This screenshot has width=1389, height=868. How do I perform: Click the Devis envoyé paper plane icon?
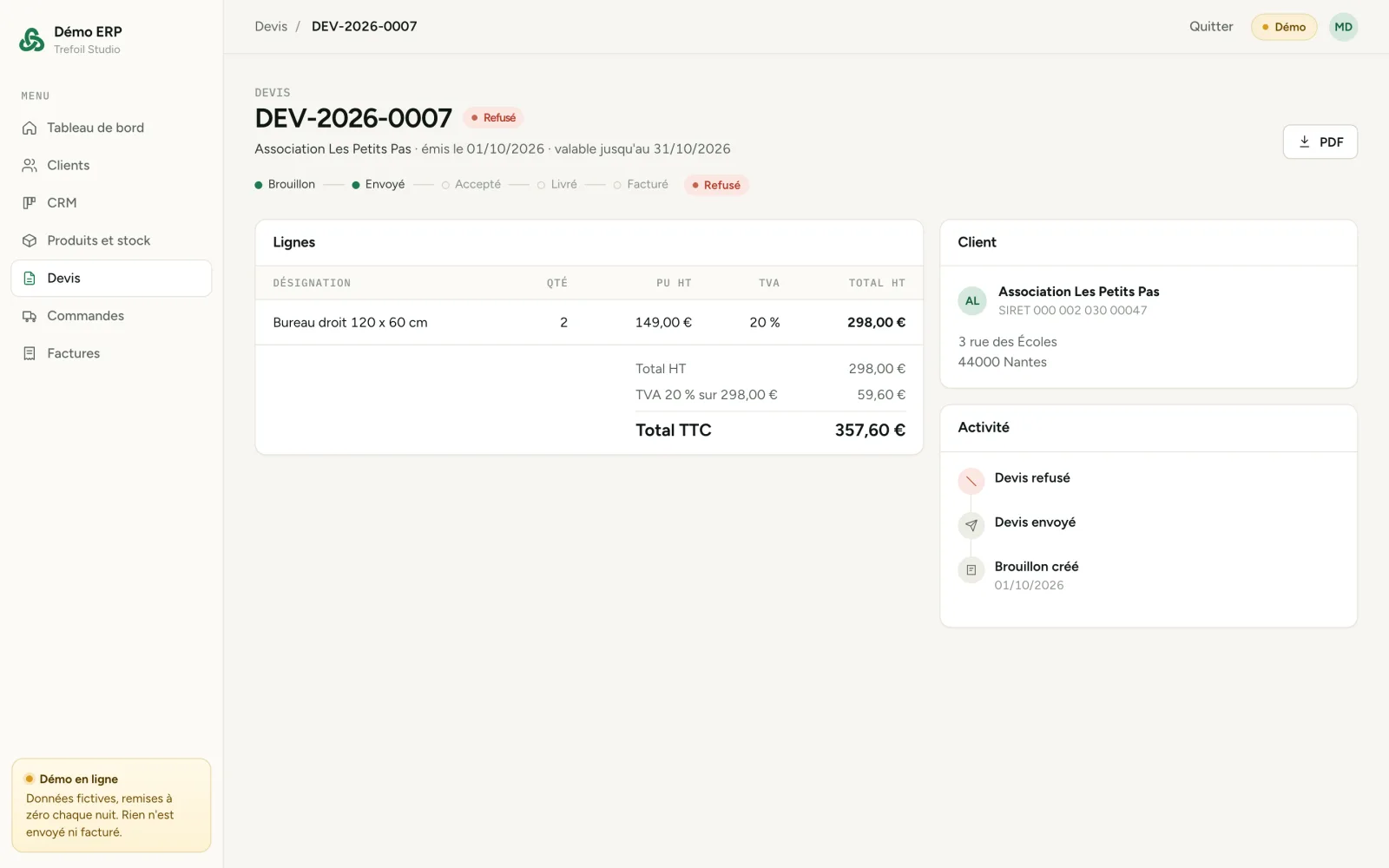[971, 525]
